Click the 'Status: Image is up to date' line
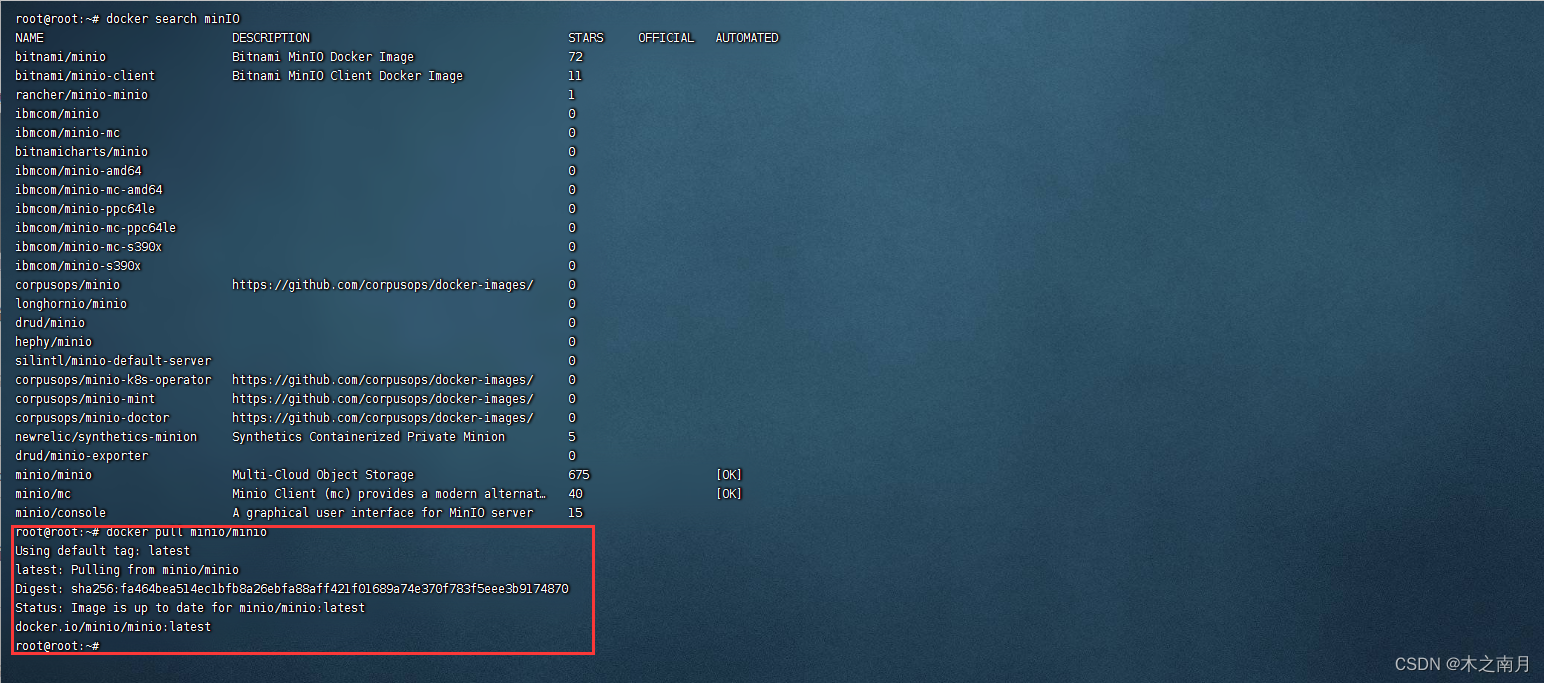This screenshot has height=683, width=1544. pos(190,608)
